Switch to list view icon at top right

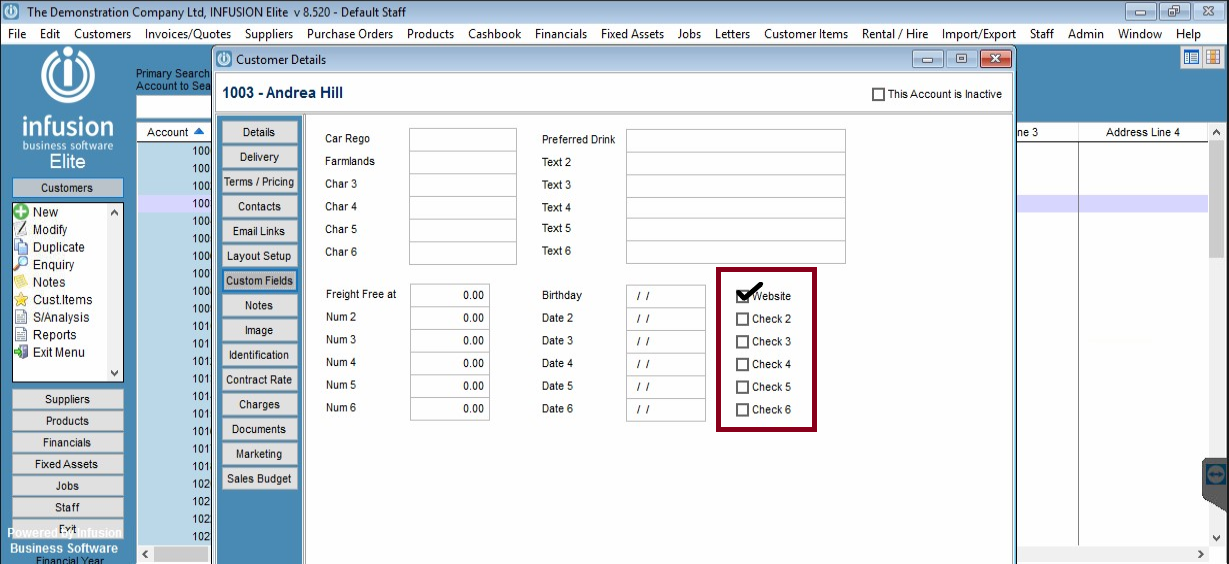[x=1191, y=57]
